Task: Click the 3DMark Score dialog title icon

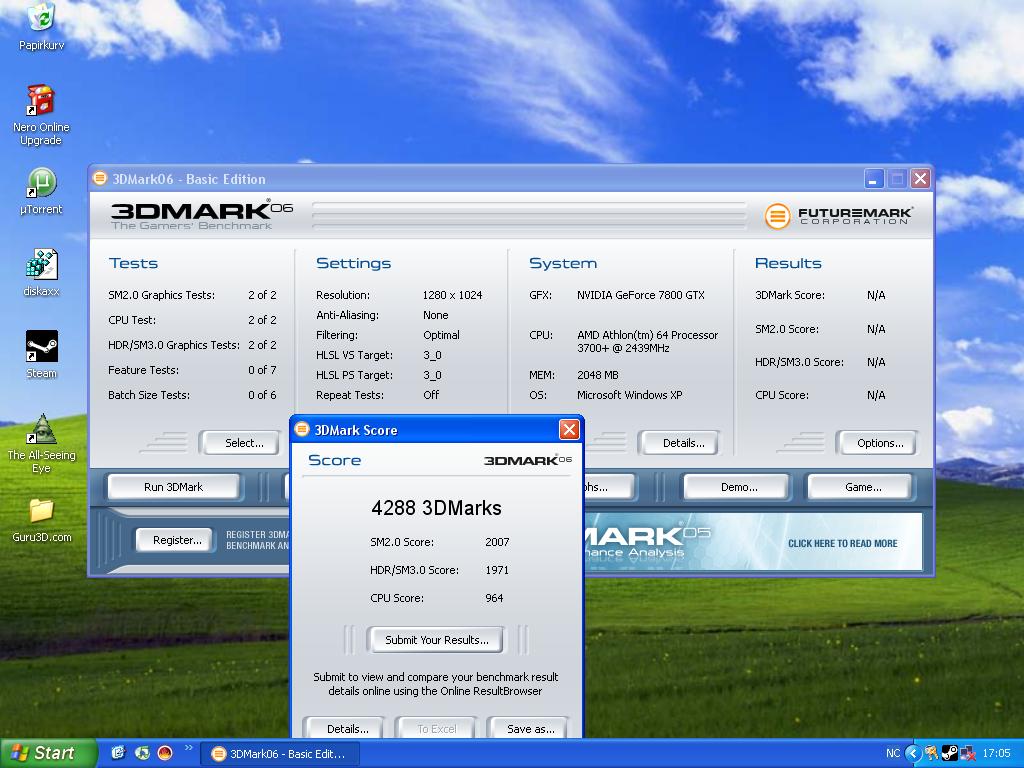Action: [302, 429]
